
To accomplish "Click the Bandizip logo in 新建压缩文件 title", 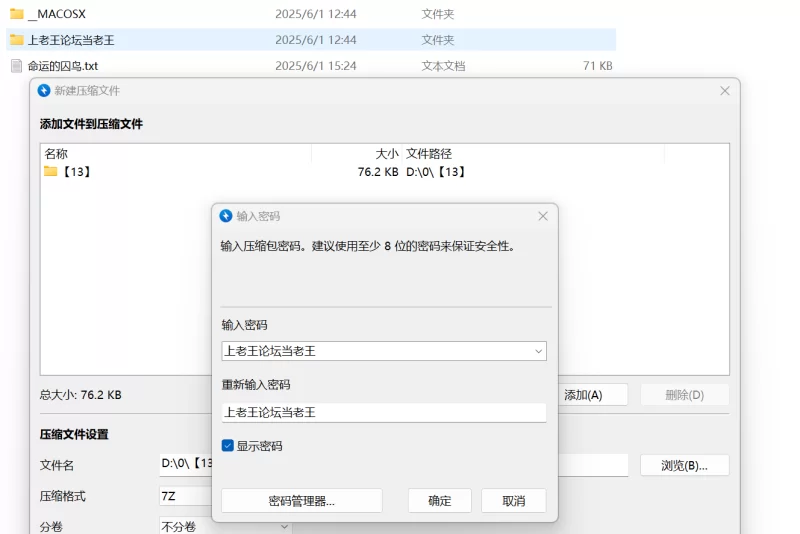I will pos(44,90).
